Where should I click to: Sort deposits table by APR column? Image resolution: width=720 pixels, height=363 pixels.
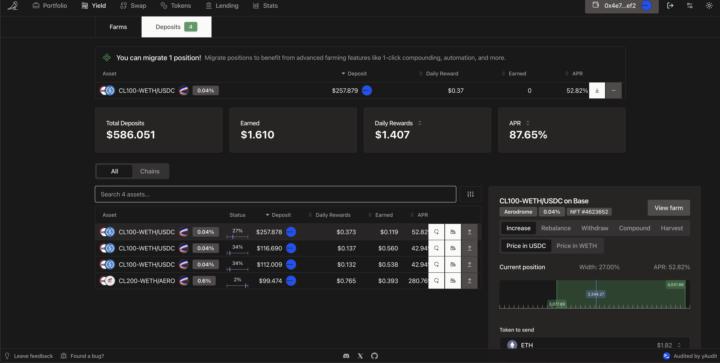tap(419, 215)
